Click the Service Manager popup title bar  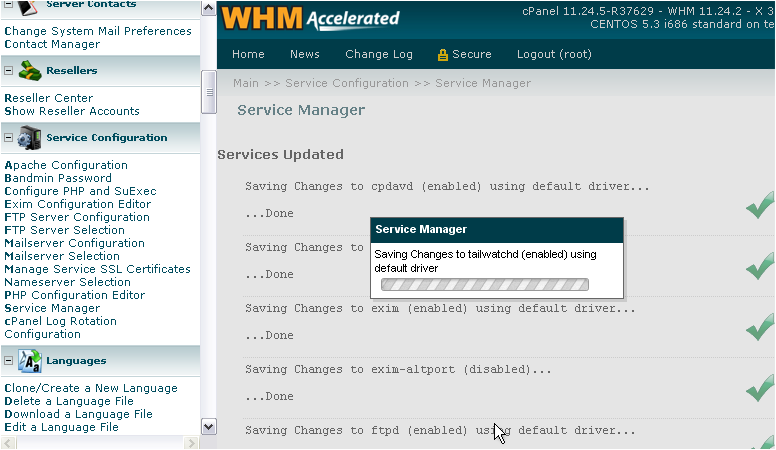(496, 230)
